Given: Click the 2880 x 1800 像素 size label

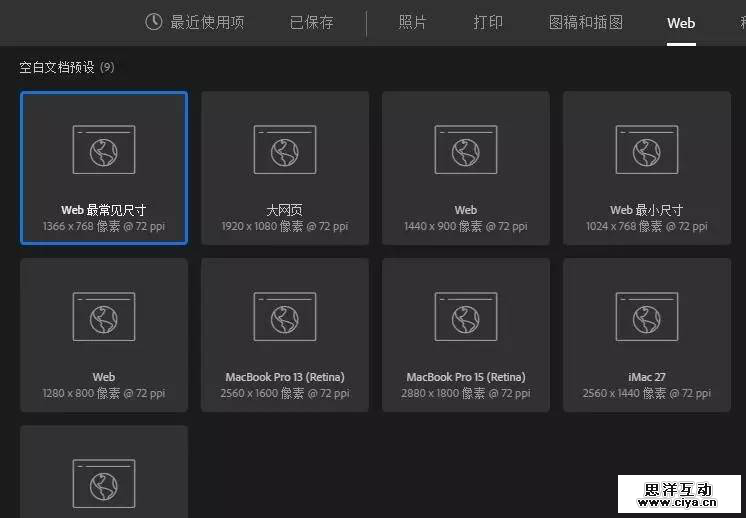Looking at the screenshot, I should [466, 394].
